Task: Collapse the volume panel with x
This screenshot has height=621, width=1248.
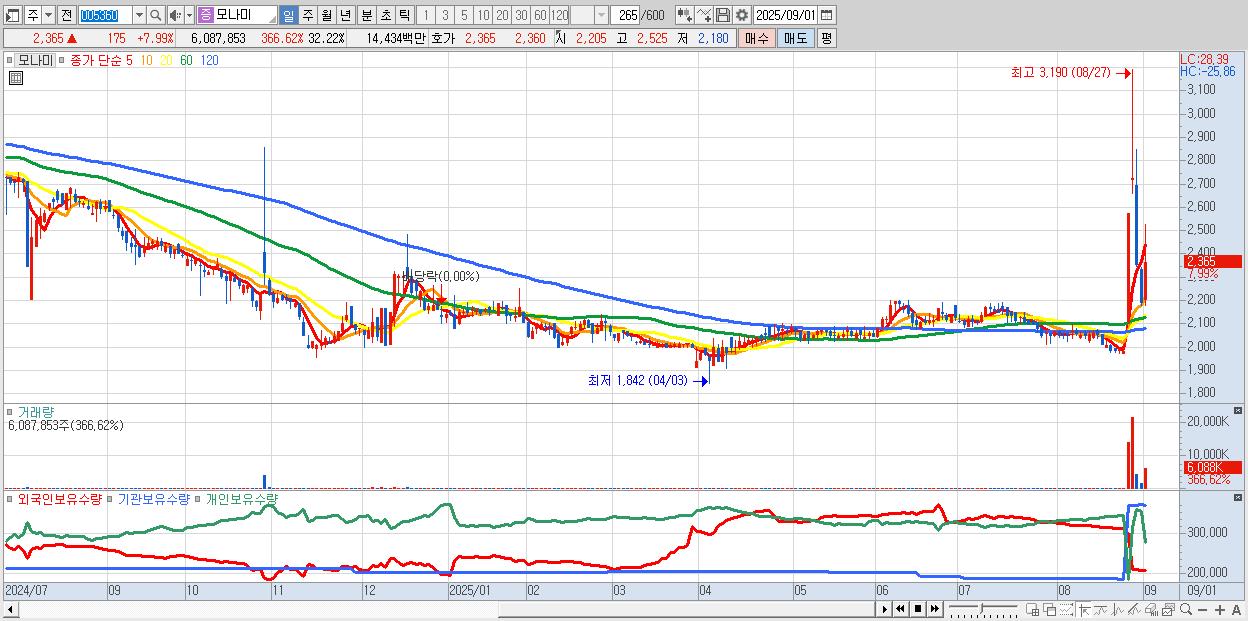Action: [1238, 411]
